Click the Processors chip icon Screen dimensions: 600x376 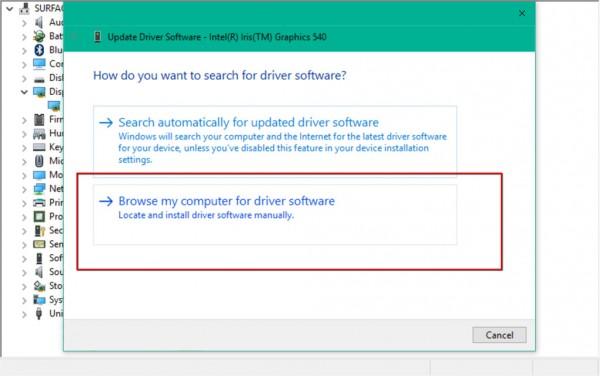39,216
